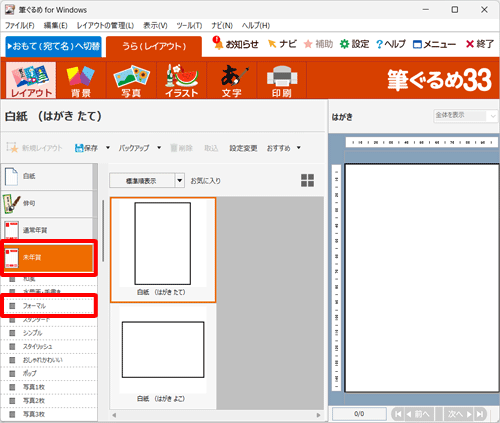Go to the first page in preview

(398, 414)
